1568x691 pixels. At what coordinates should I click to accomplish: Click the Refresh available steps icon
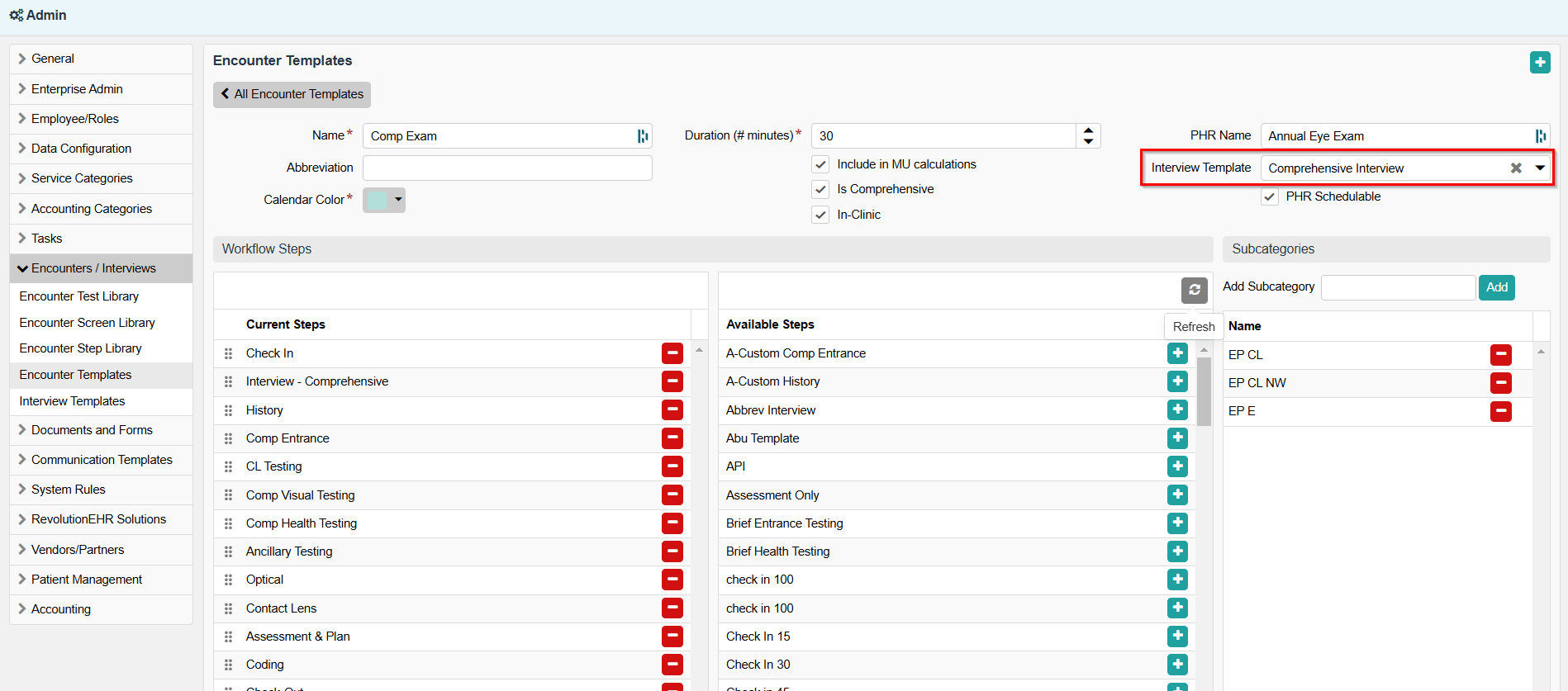[1194, 290]
